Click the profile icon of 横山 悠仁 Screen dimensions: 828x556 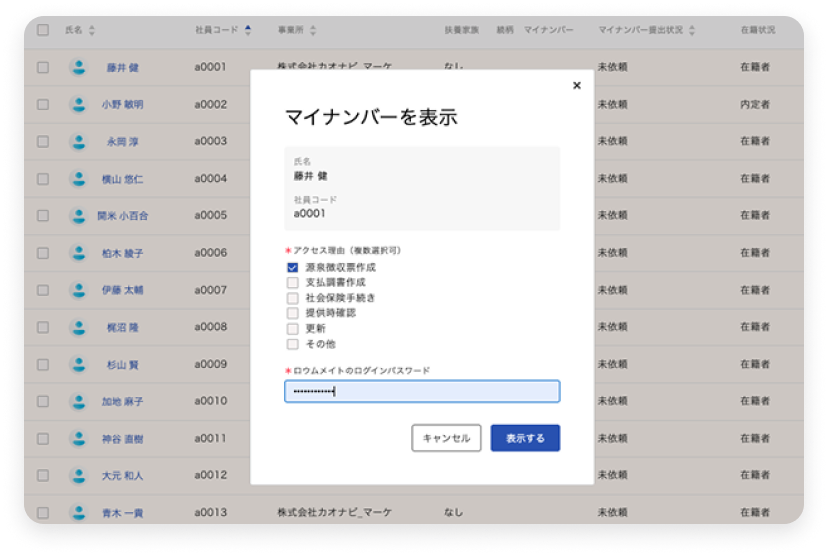[78, 179]
